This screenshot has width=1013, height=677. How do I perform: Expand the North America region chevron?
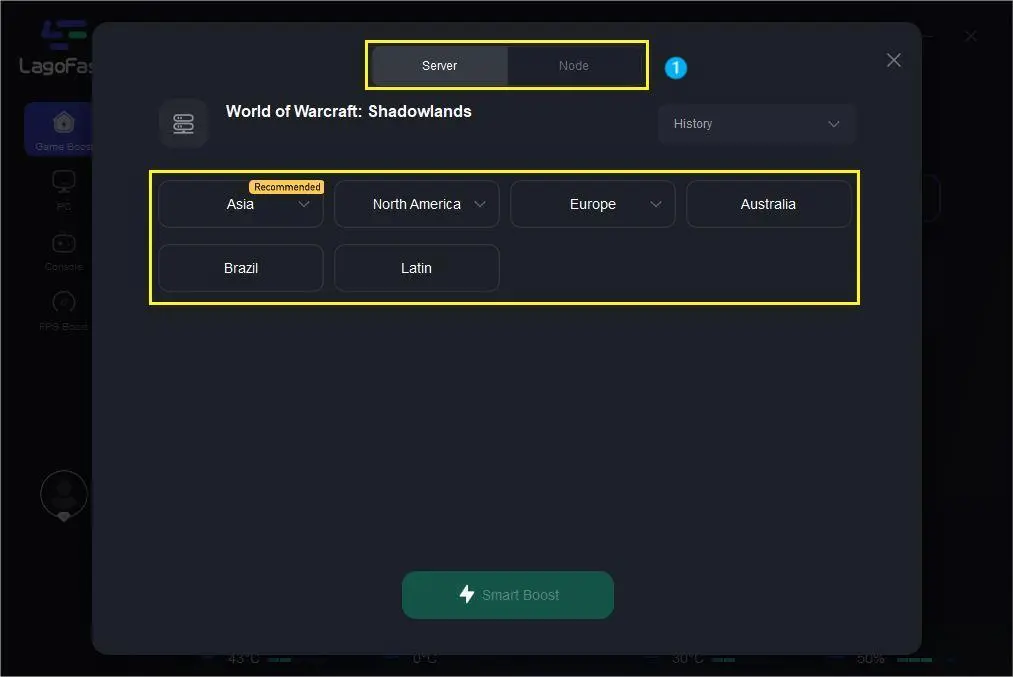[480, 204]
